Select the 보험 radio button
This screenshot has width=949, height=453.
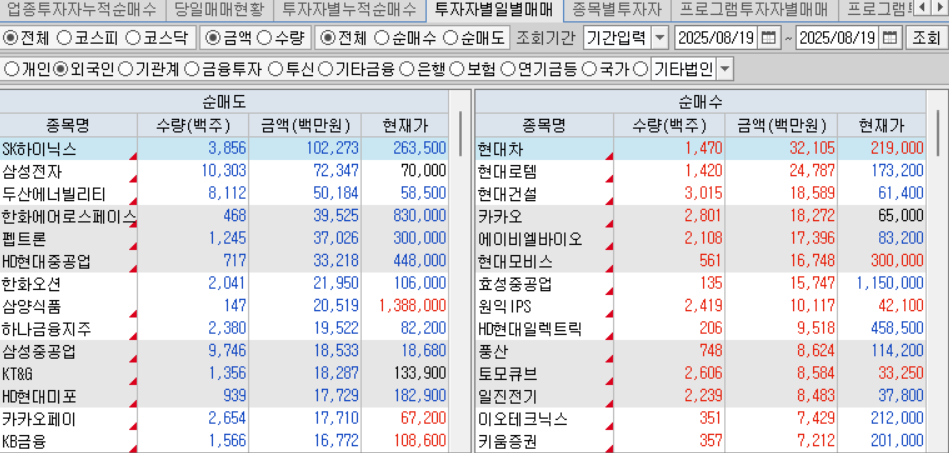point(458,69)
